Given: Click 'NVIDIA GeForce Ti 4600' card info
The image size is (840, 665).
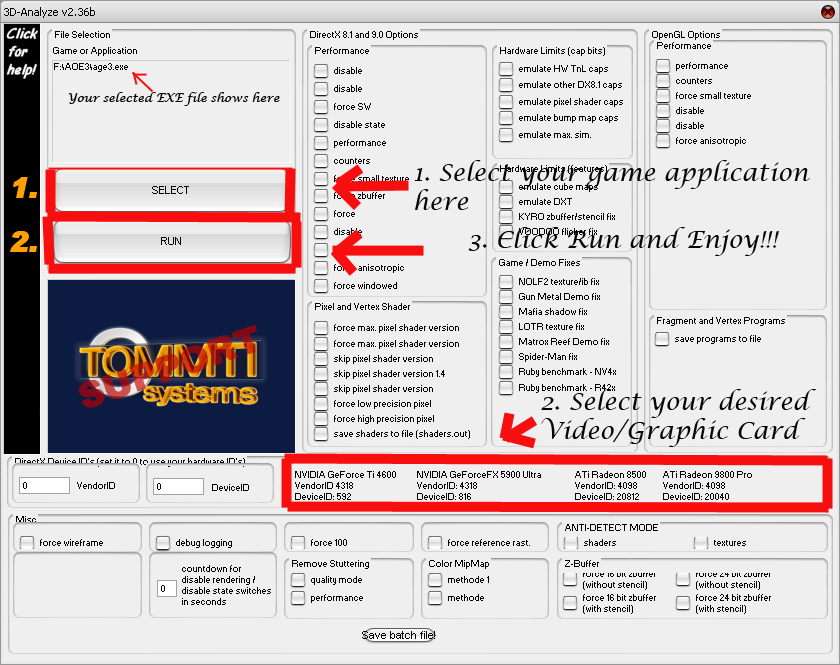Looking at the screenshot, I should [346, 485].
